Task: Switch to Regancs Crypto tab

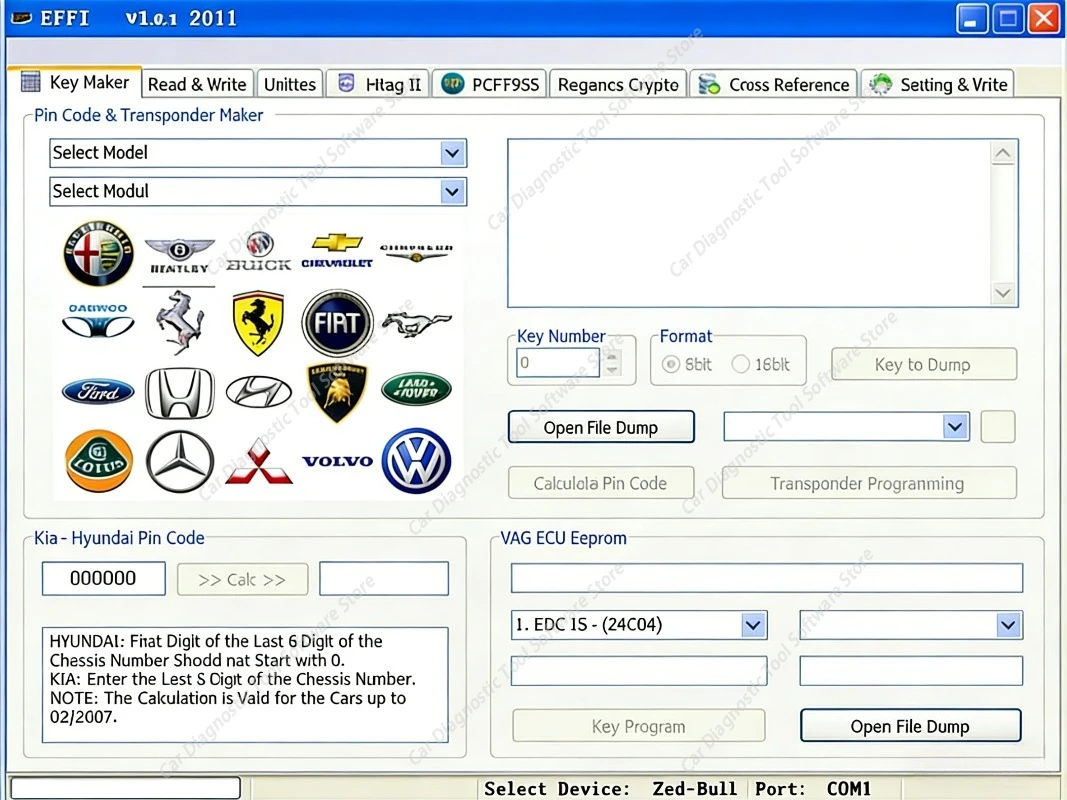Action: pos(618,84)
